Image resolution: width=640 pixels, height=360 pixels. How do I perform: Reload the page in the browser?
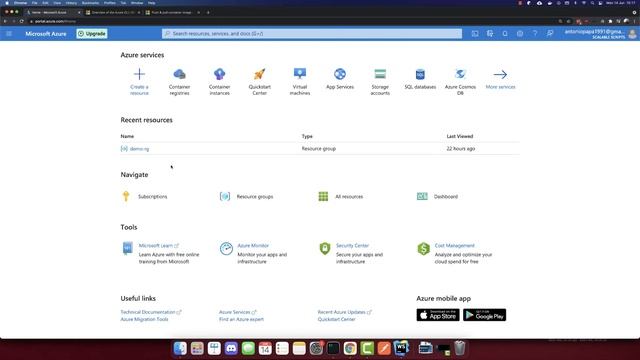point(22,21)
